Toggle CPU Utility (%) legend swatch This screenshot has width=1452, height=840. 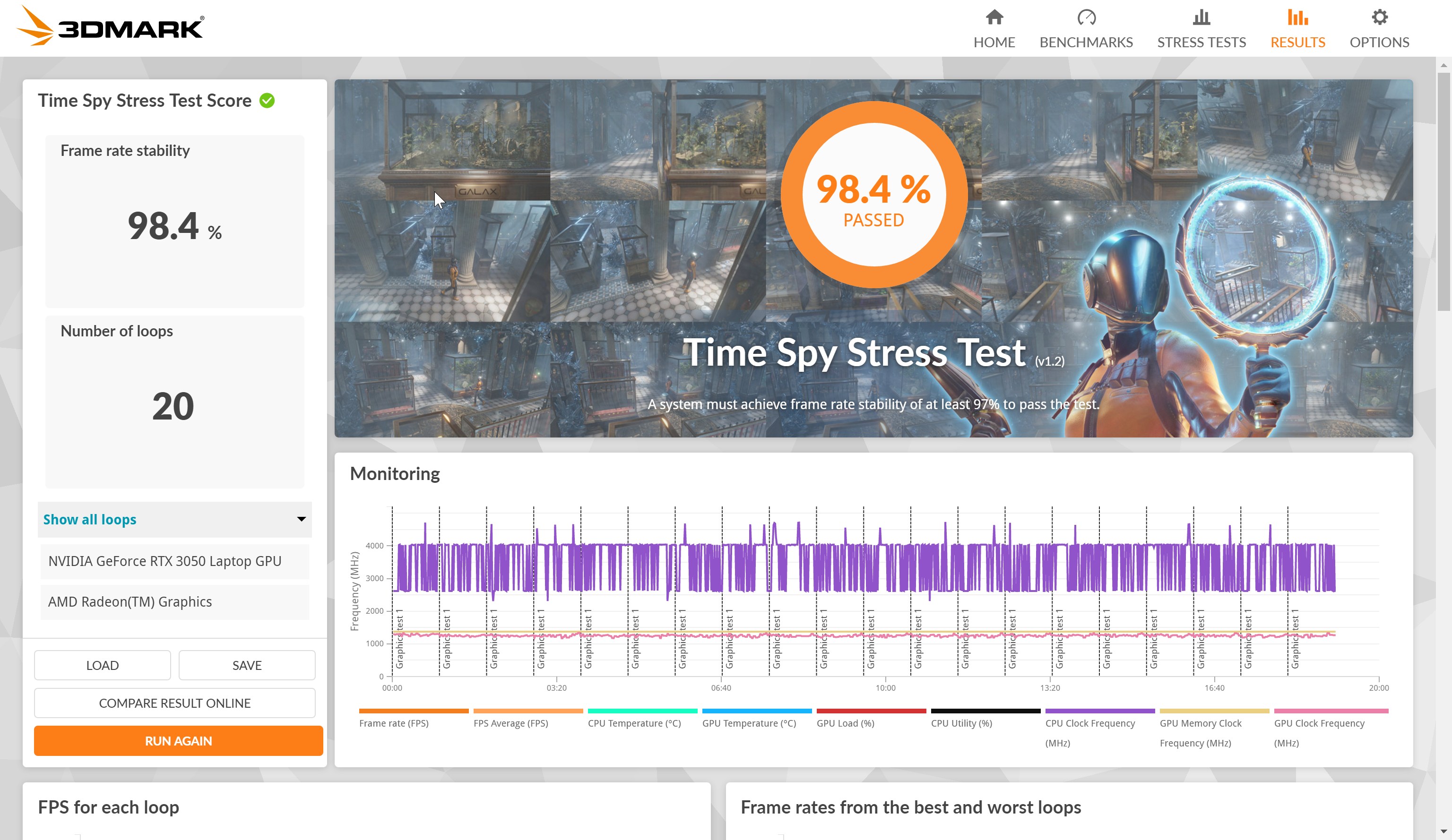(985, 711)
